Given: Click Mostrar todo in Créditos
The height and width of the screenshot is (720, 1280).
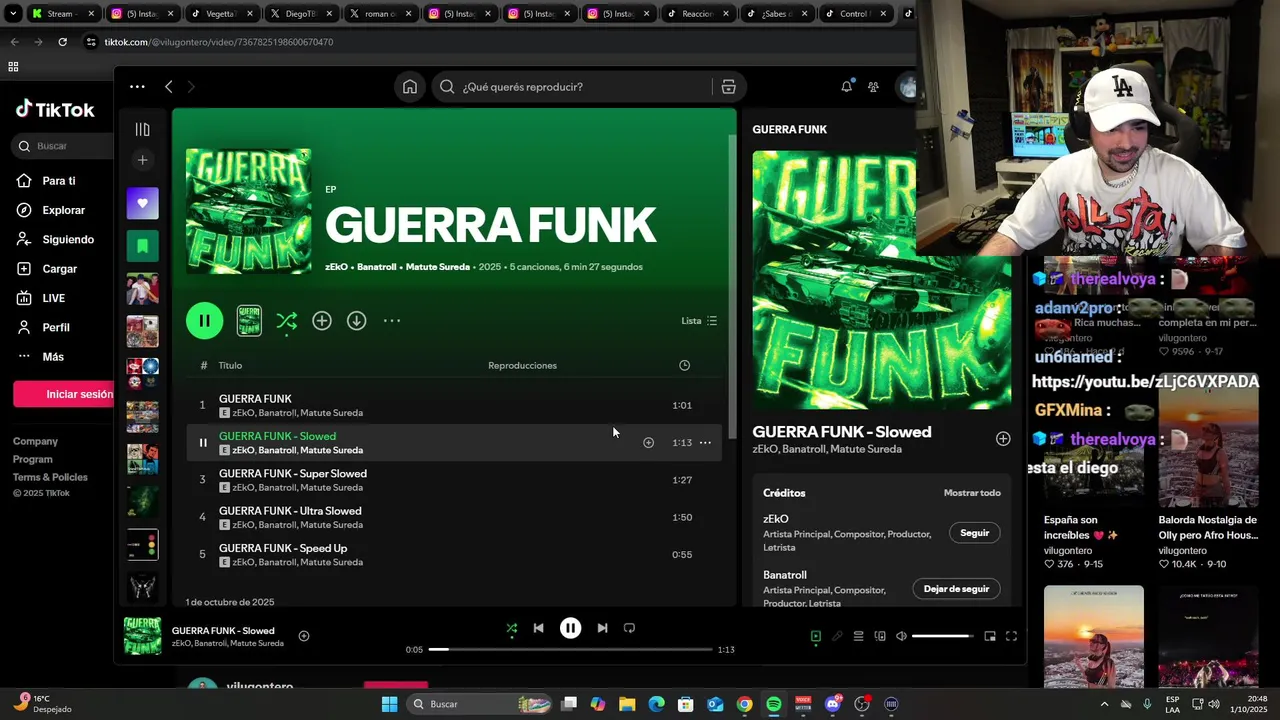Looking at the screenshot, I should tap(972, 493).
